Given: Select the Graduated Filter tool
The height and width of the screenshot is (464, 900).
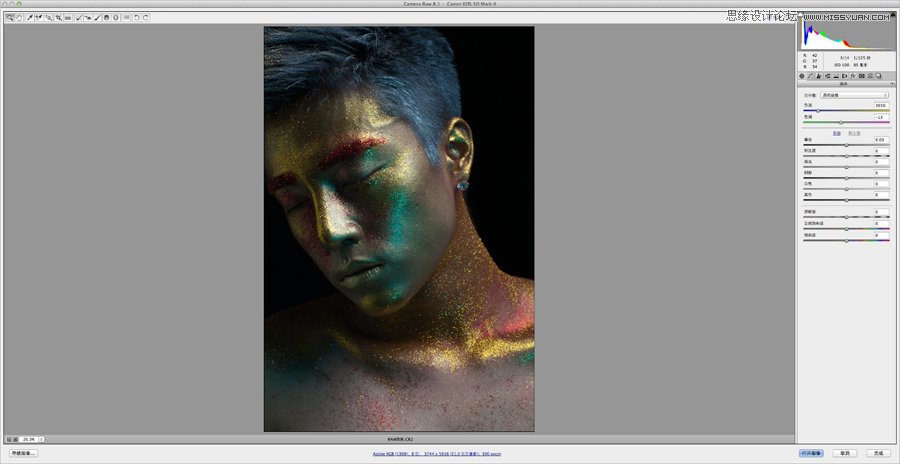Looking at the screenshot, I should [x=106, y=17].
